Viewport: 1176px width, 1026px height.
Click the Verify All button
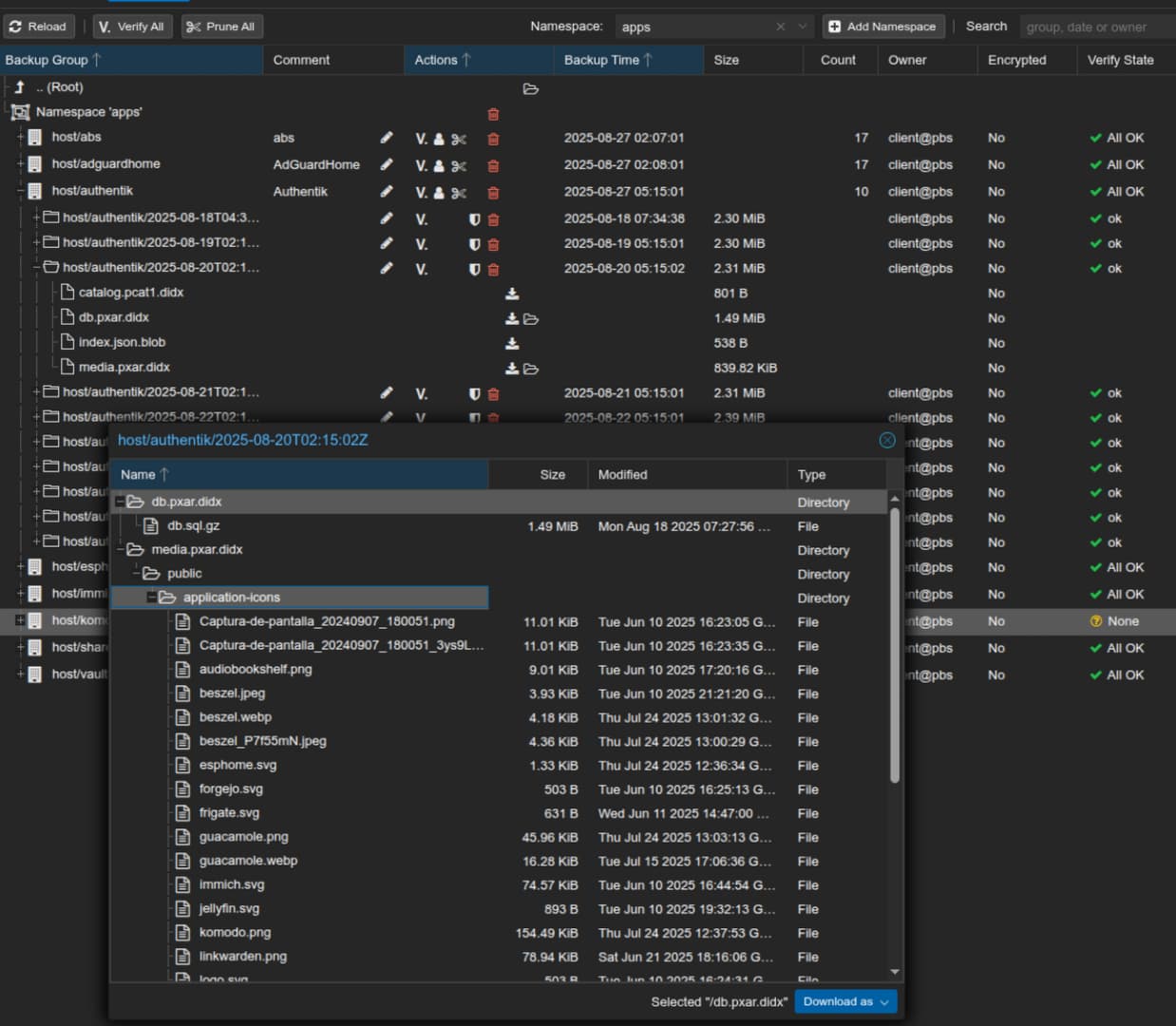click(131, 27)
